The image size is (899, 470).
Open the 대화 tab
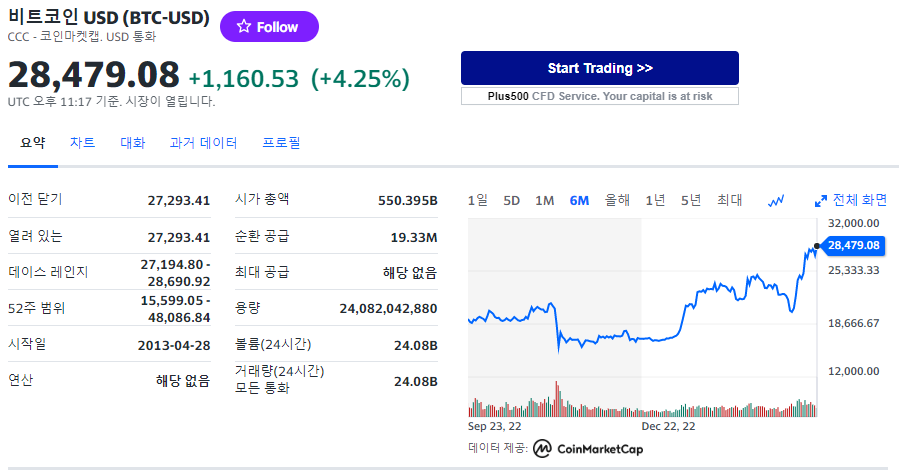point(132,143)
